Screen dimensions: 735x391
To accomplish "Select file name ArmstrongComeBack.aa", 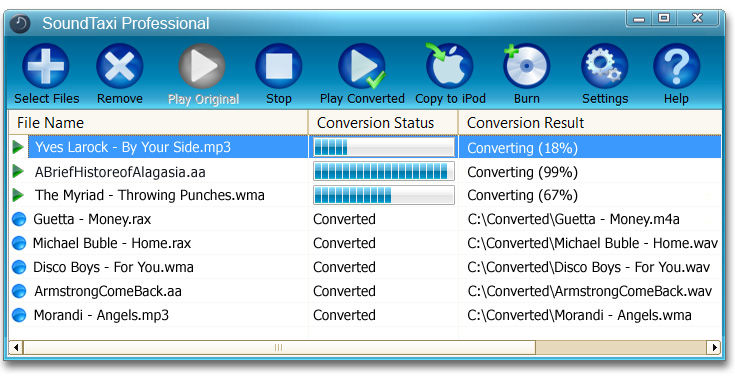I will 108,291.
